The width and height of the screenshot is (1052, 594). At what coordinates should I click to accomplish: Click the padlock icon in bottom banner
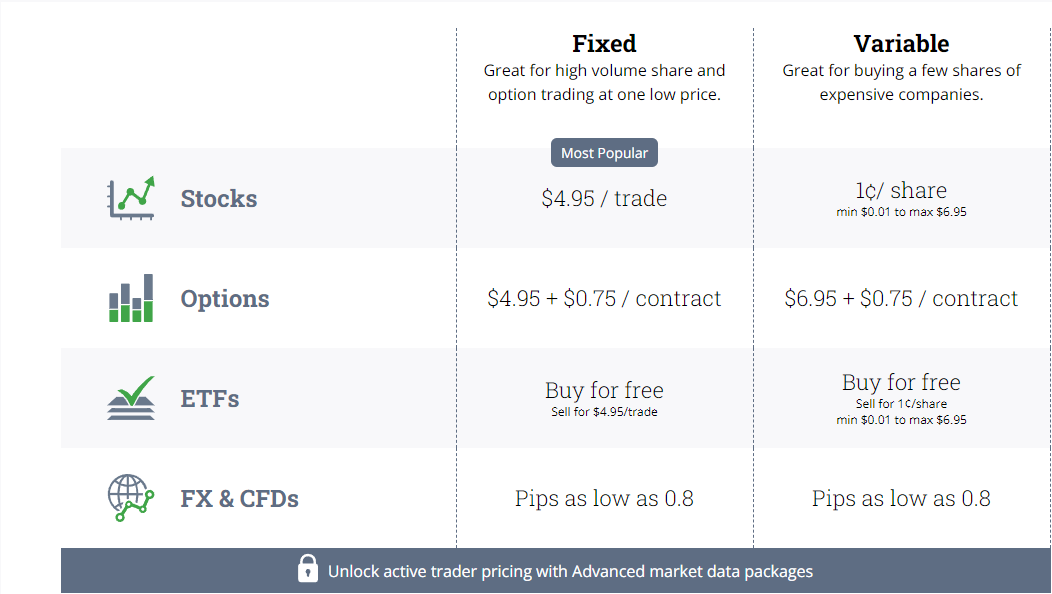click(308, 568)
